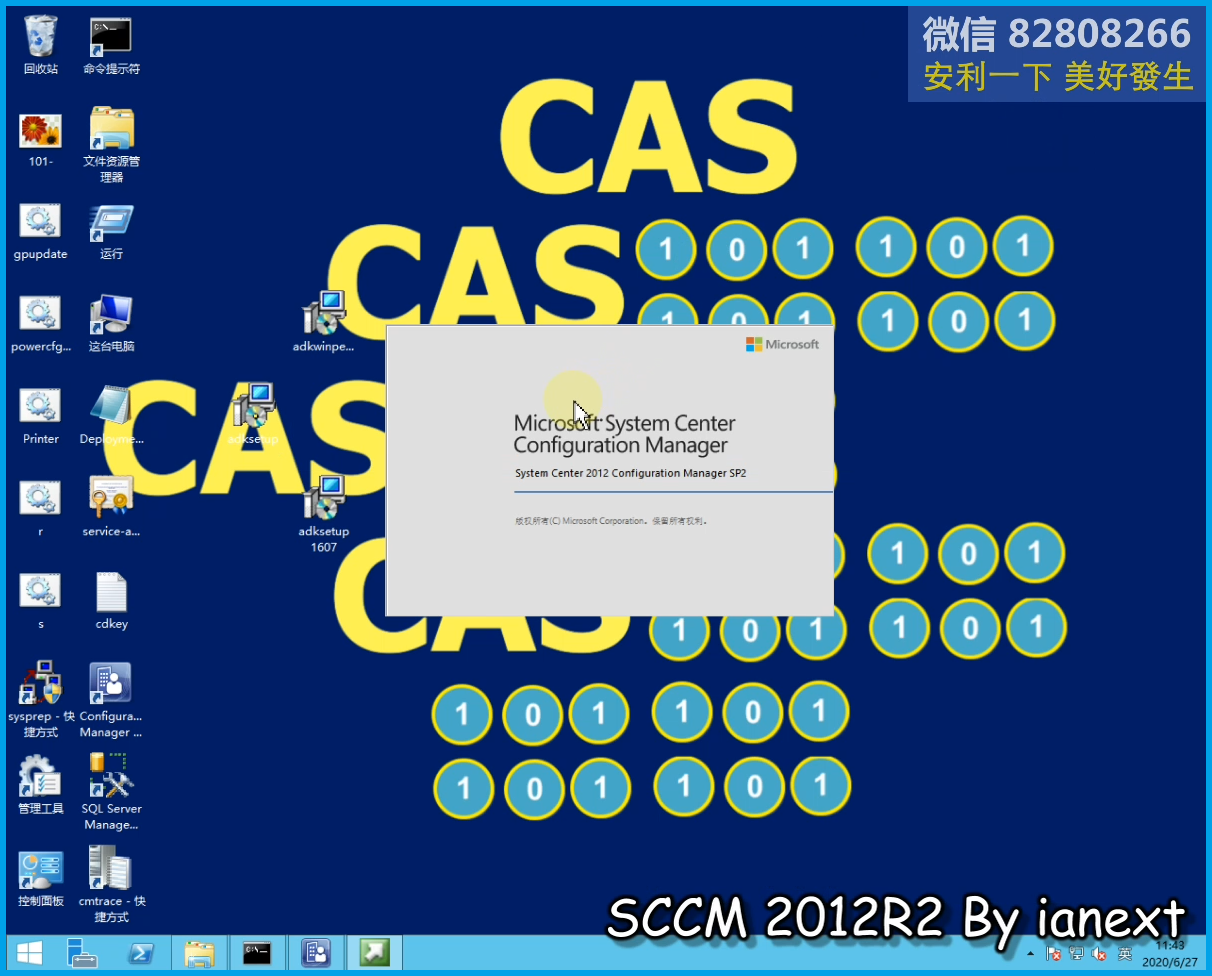Click "System Center 2012 Configuration Manager SP2" text

[631, 473]
